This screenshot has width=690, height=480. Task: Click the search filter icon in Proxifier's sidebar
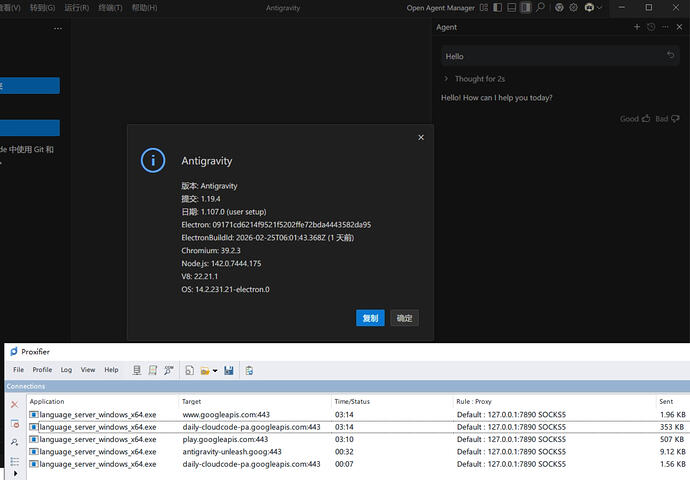pos(15,442)
